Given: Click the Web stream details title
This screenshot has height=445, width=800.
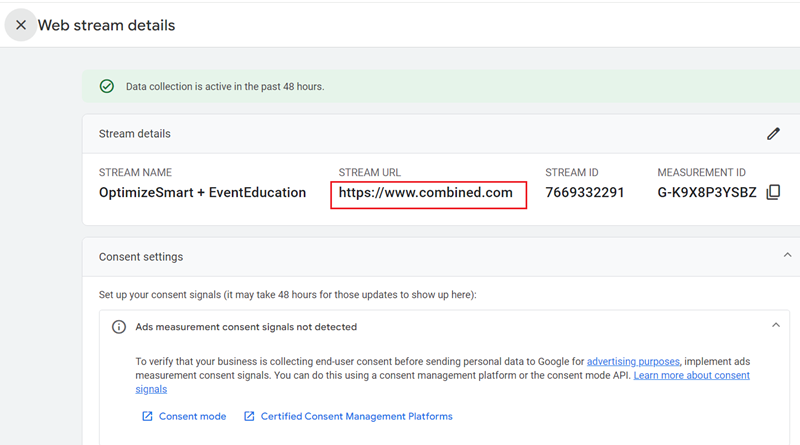Looking at the screenshot, I should [106, 25].
